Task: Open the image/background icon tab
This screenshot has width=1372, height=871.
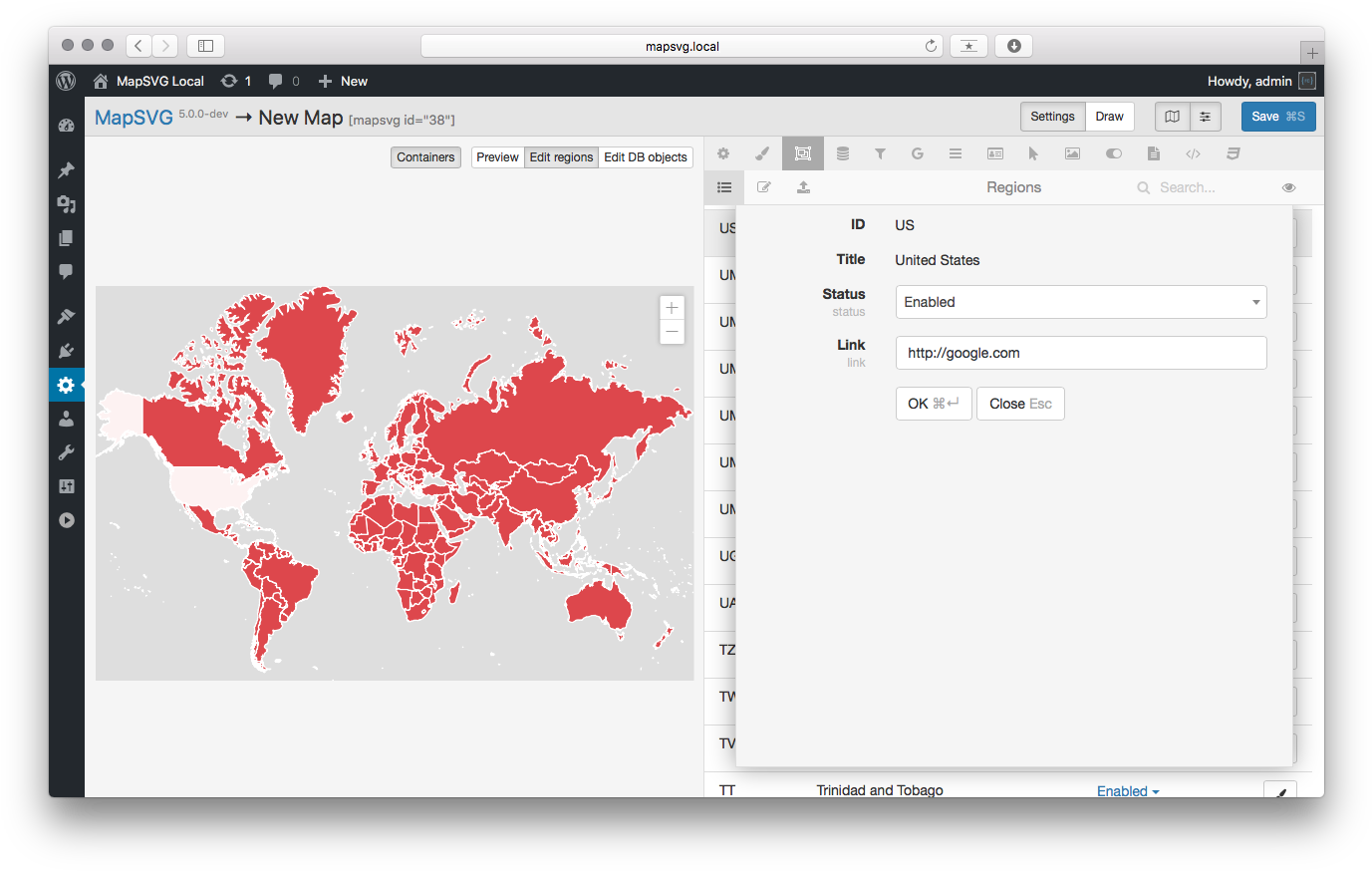Action: (1072, 153)
